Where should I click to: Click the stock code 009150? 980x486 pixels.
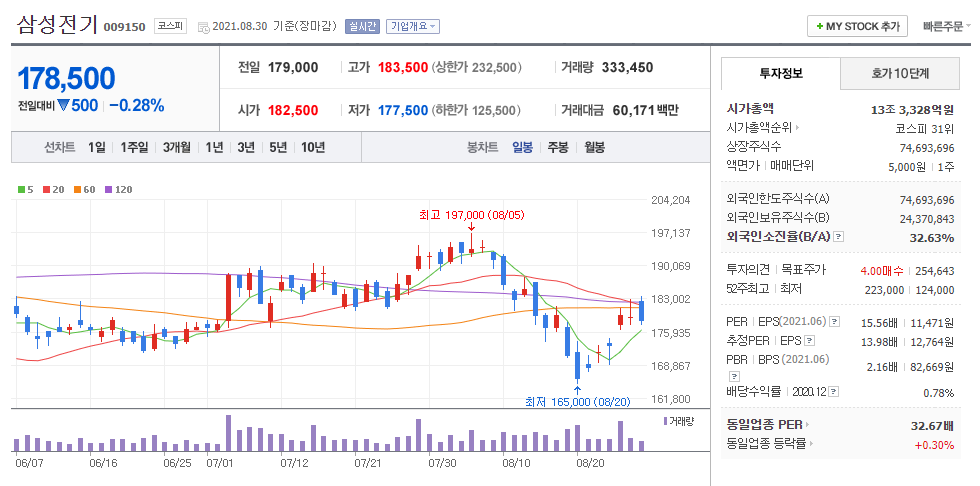point(124,27)
